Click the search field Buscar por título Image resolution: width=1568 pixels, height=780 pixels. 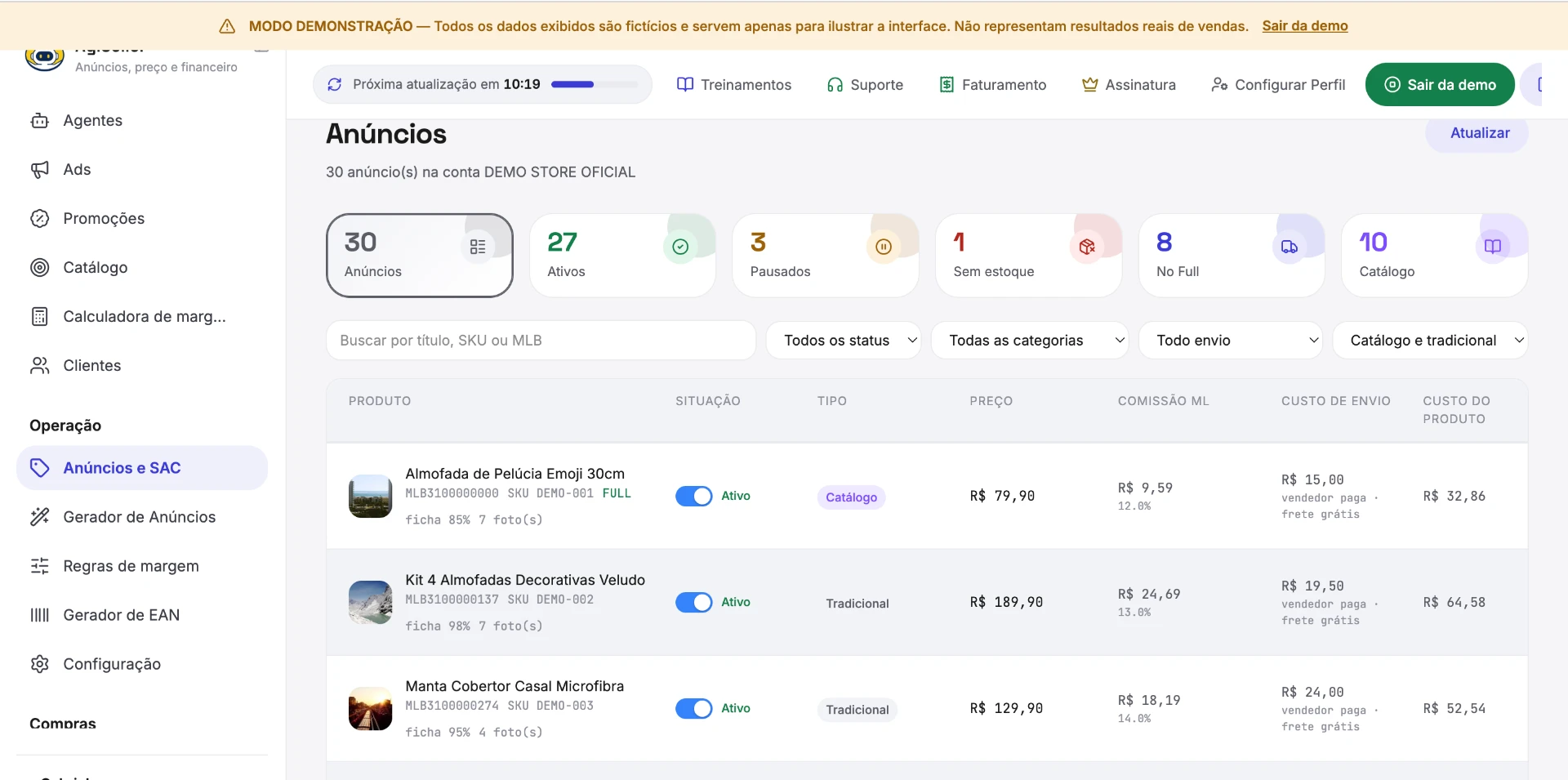click(x=541, y=341)
